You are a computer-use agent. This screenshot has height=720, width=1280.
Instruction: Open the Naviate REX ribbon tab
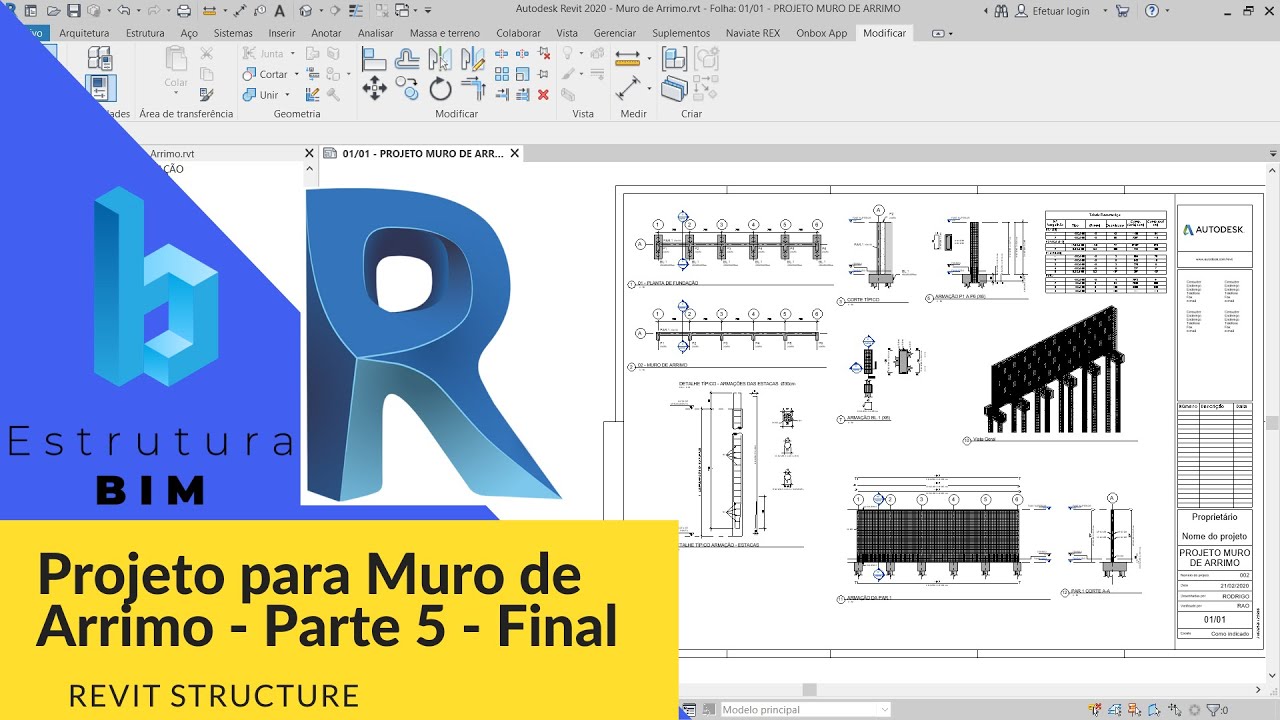tap(753, 33)
